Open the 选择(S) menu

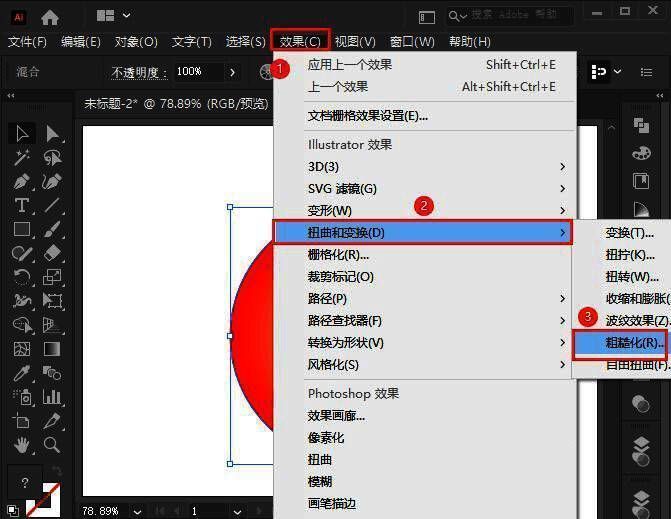245,42
